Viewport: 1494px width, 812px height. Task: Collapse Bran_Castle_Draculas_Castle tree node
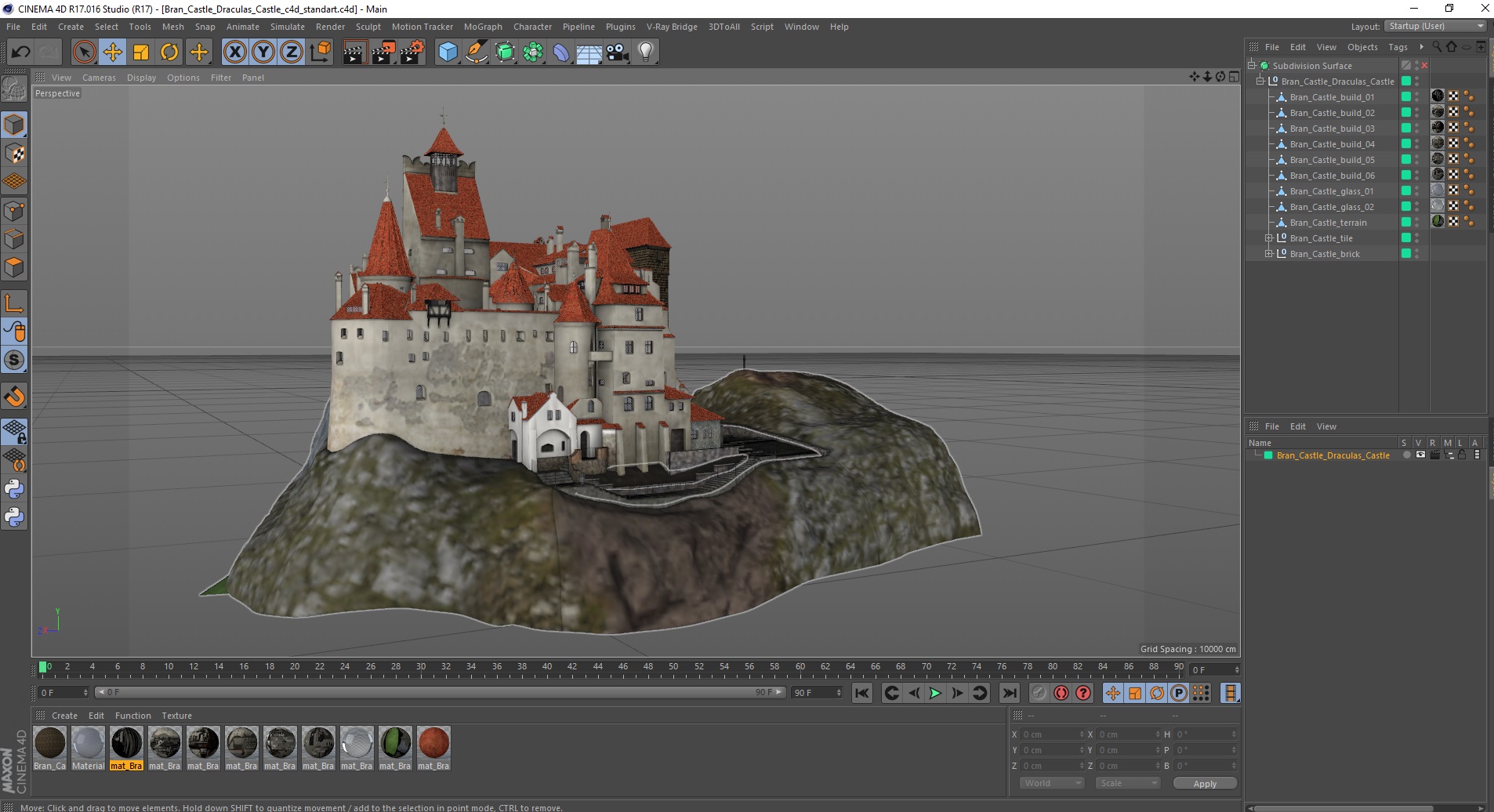click(1260, 82)
